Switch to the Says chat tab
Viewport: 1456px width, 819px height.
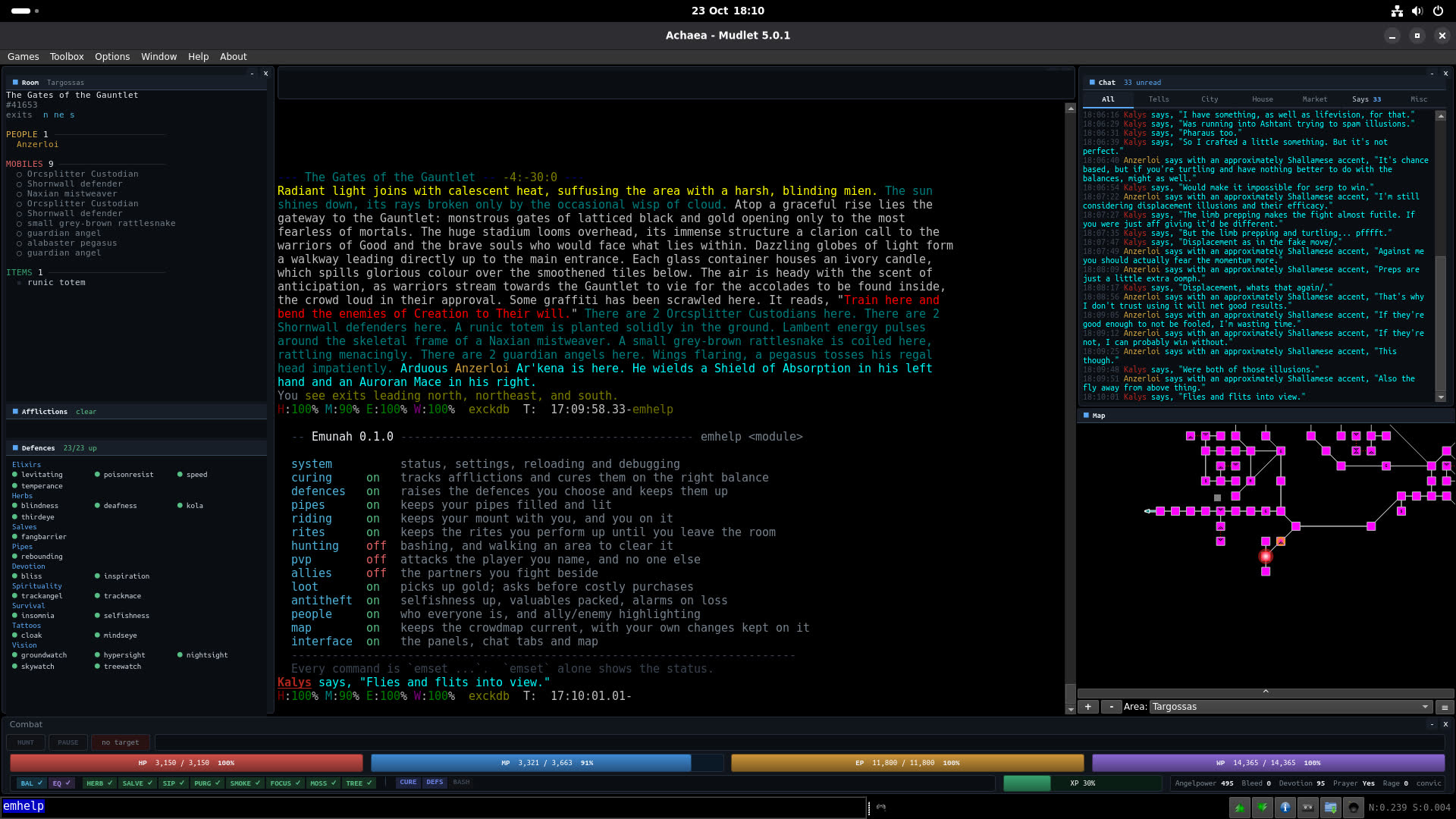1366,99
